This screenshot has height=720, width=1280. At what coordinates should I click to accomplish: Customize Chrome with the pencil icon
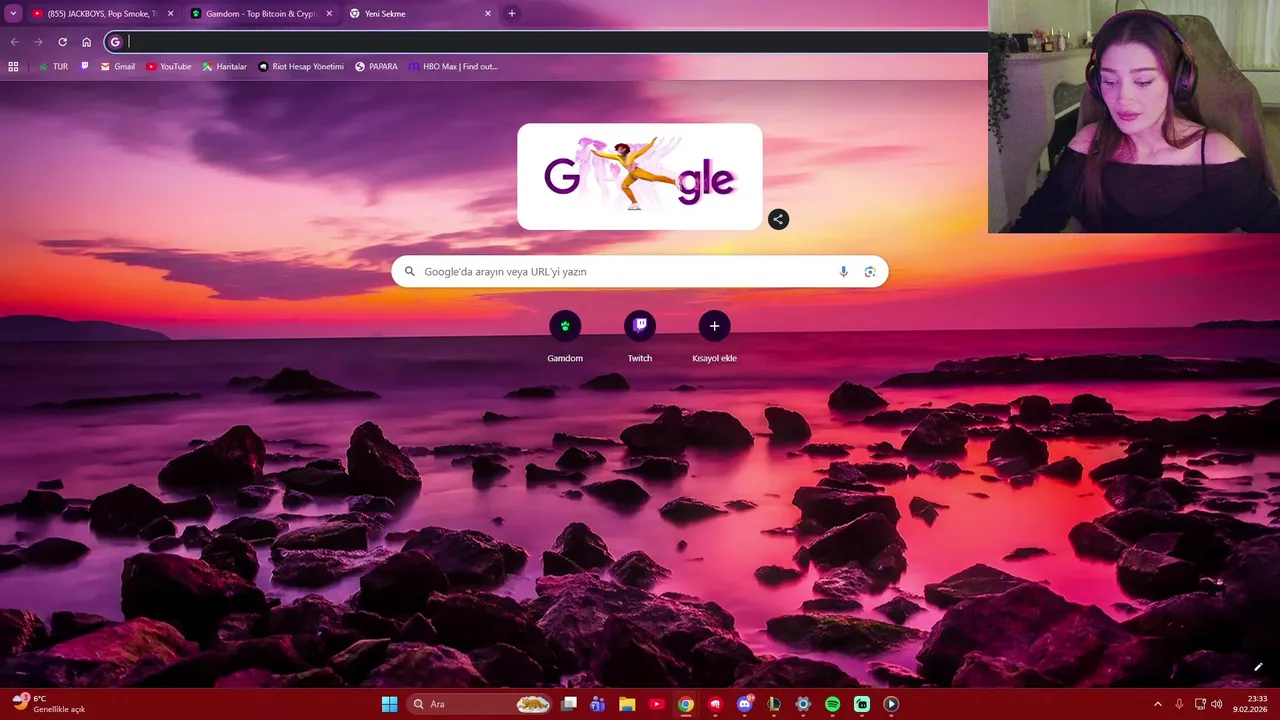point(1258,667)
